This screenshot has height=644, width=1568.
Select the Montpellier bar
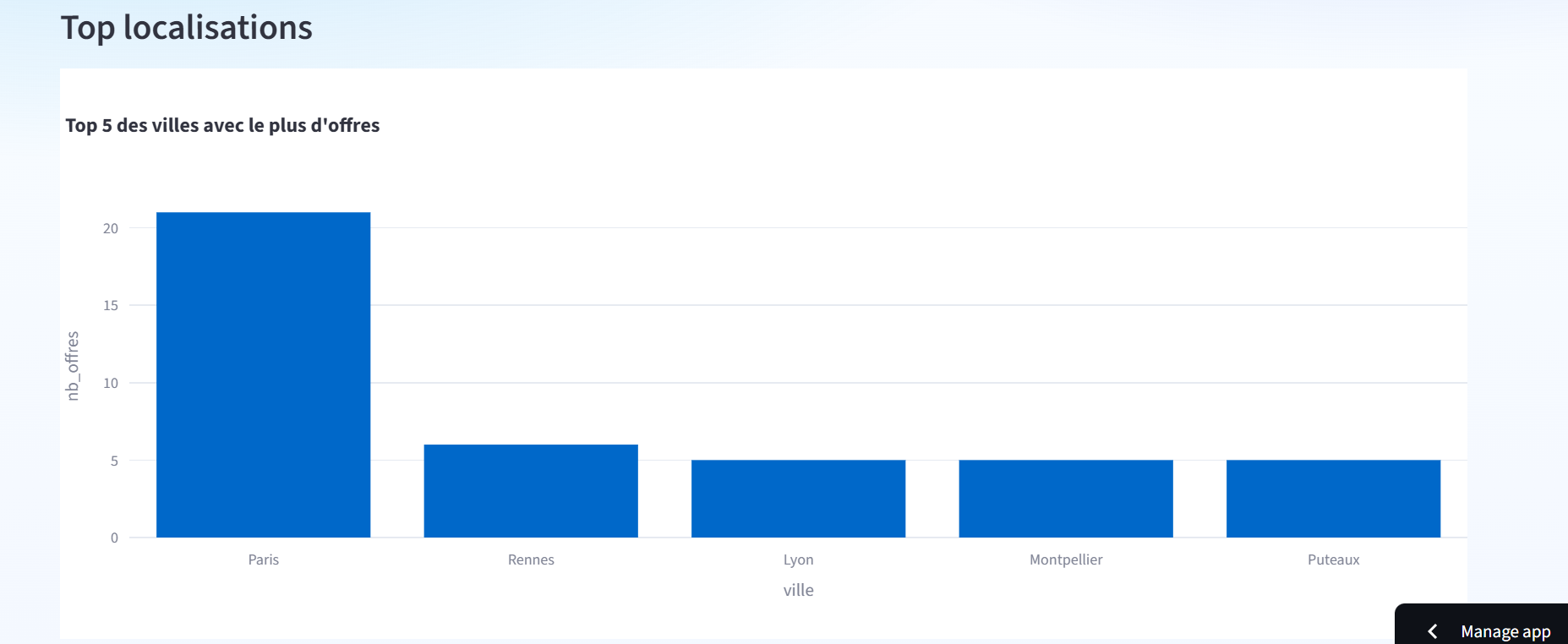[x=1065, y=499]
